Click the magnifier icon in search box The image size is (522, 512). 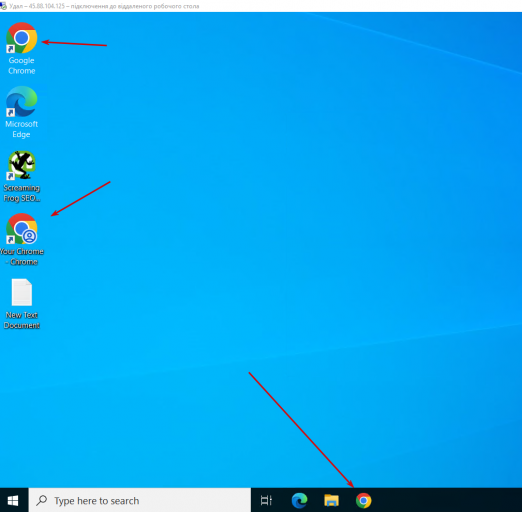(x=42, y=500)
